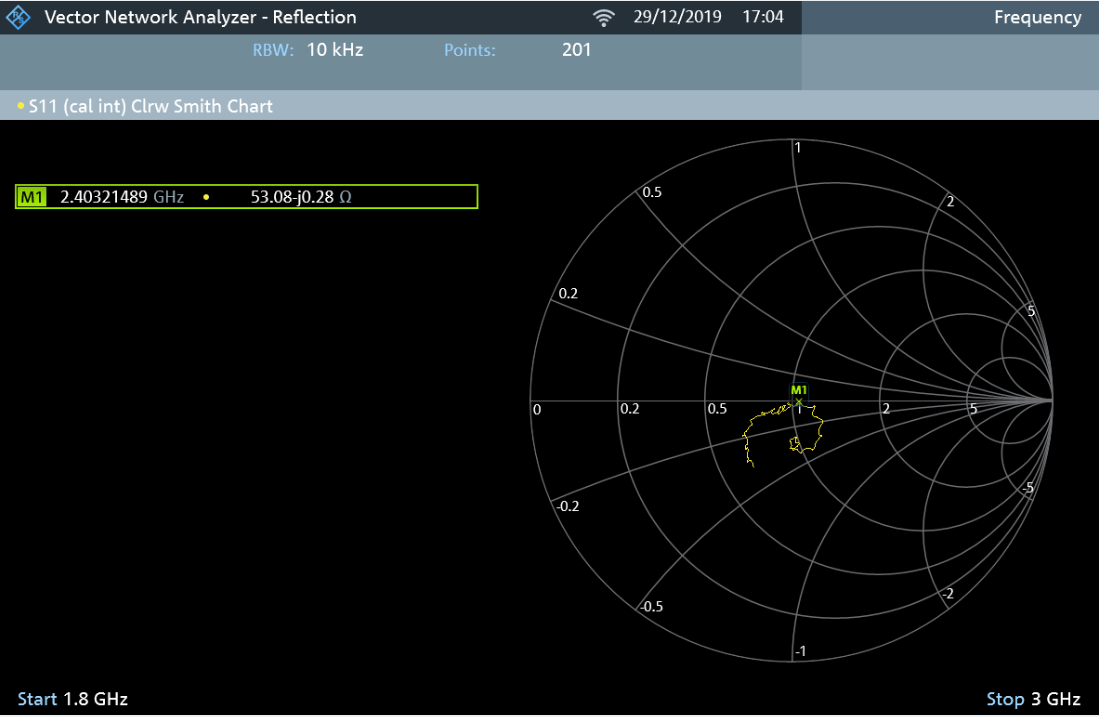This screenshot has width=1099, height=717.
Task: Select the Points value 201
Action: pyautogui.click(x=576, y=50)
